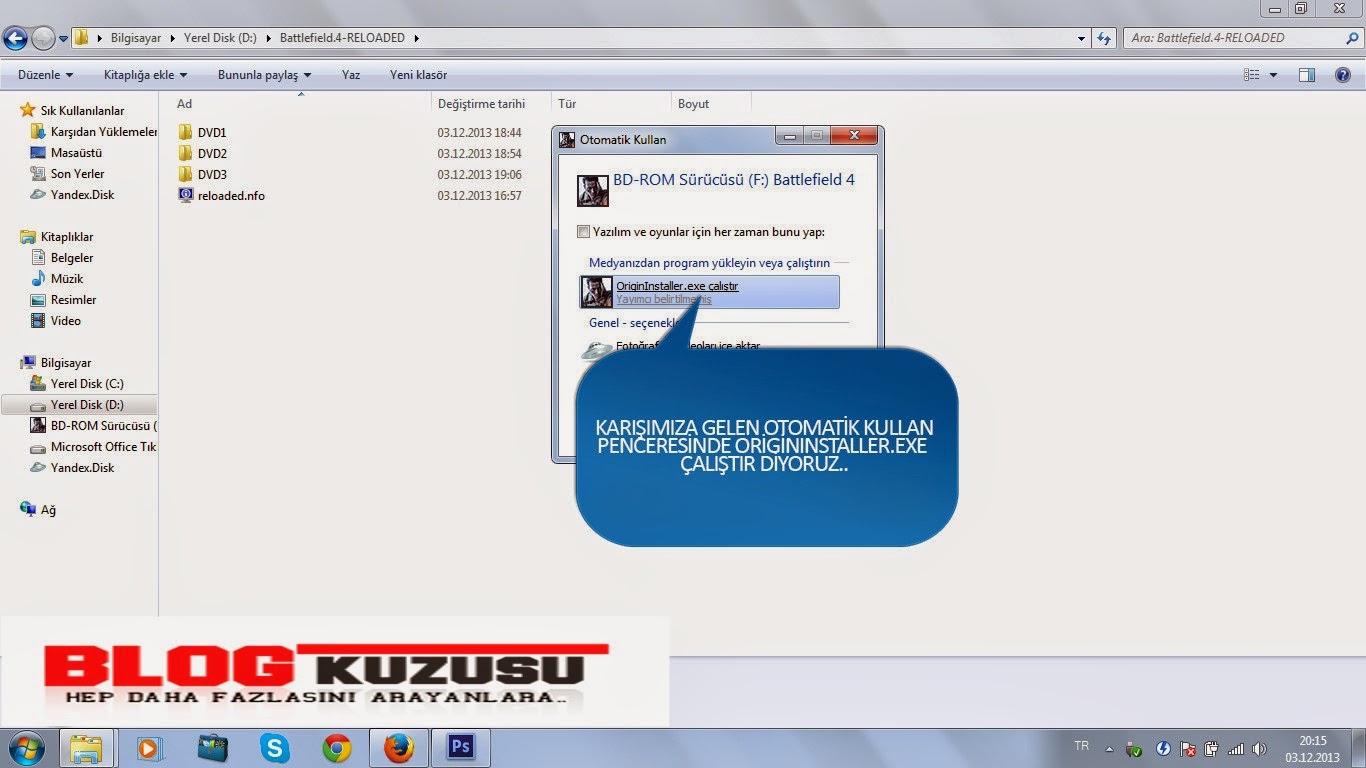Tick 'Yazılım ve oyunlar için her zaman bunu yap'
Image resolution: width=1366 pixels, height=768 pixels.
pos(584,232)
